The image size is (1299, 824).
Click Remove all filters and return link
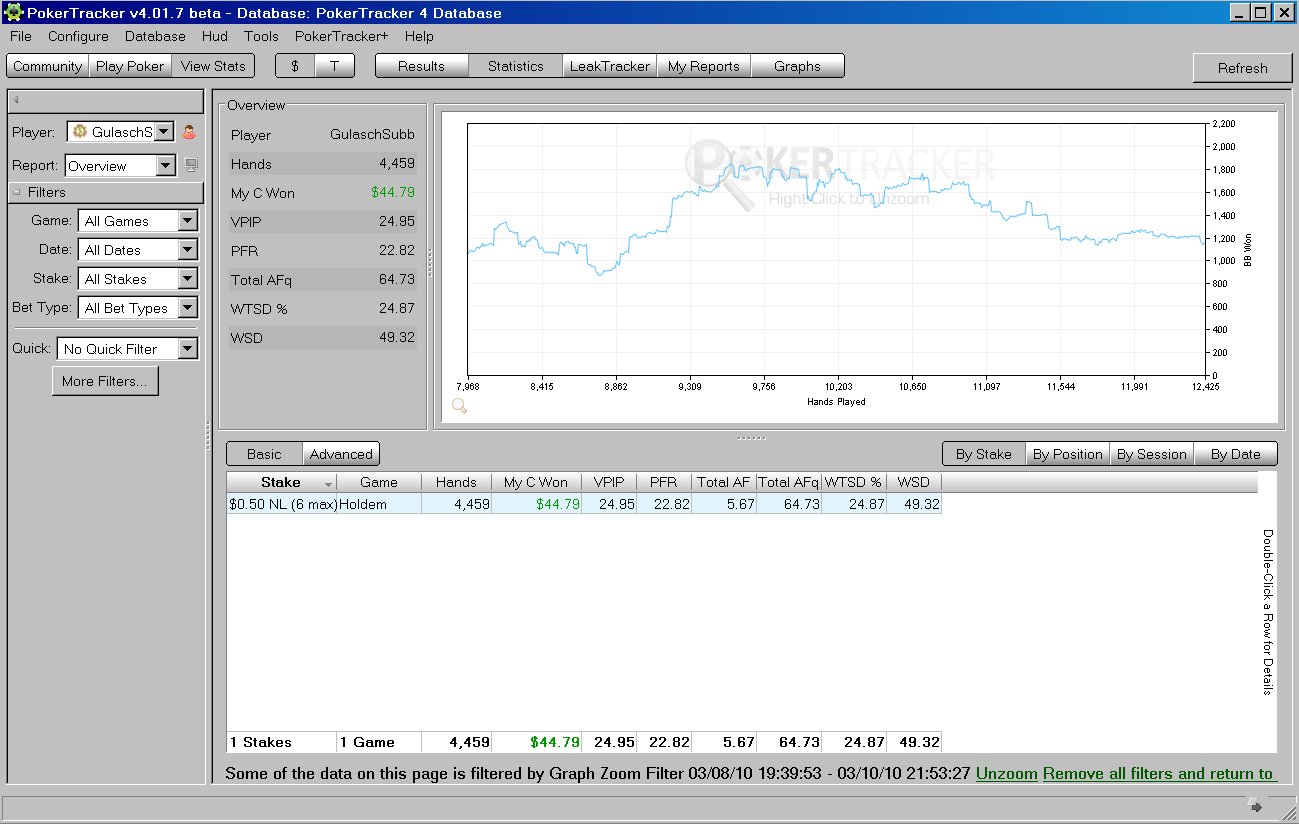1158,773
